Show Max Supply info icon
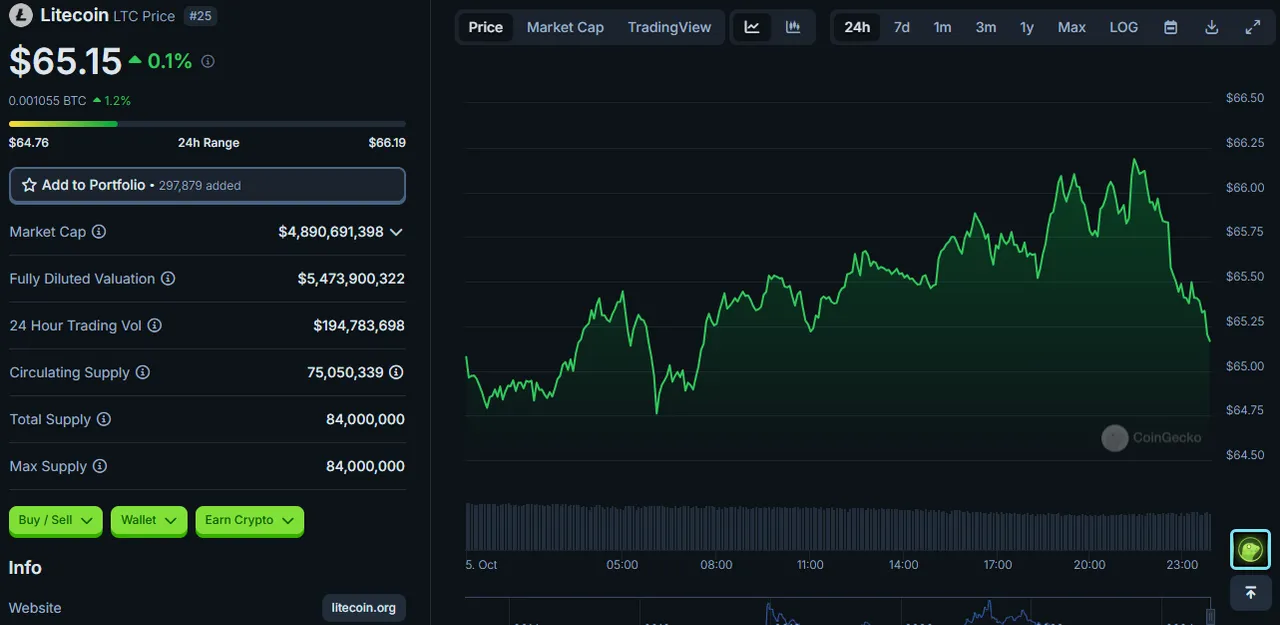This screenshot has width=1280, height=625. coord(100,467)
